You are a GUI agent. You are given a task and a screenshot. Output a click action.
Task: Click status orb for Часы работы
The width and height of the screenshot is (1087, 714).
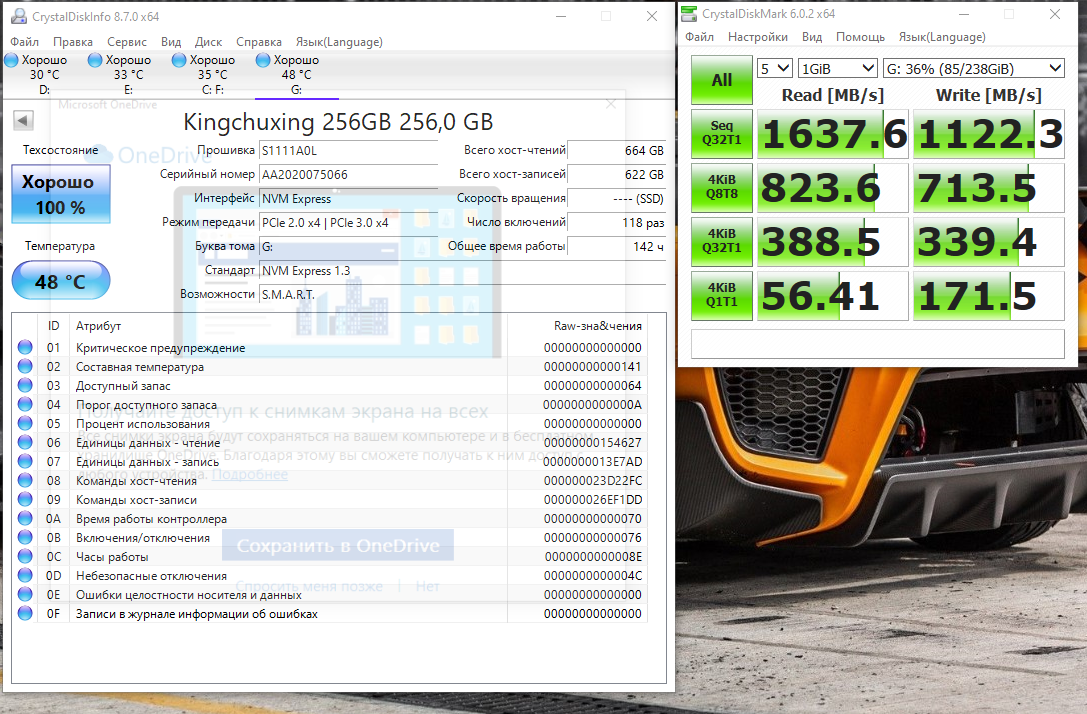pyautogui.click(x=25, y=556)
